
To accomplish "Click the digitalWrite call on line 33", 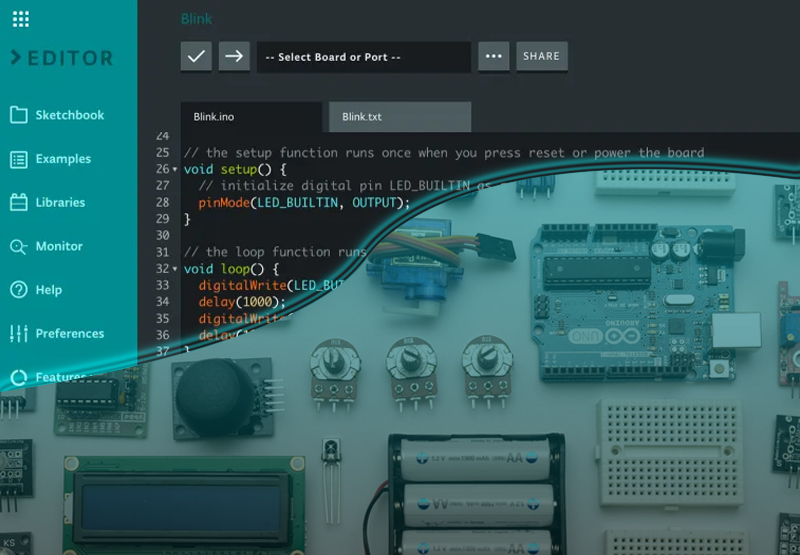I will tap(272, 285).
